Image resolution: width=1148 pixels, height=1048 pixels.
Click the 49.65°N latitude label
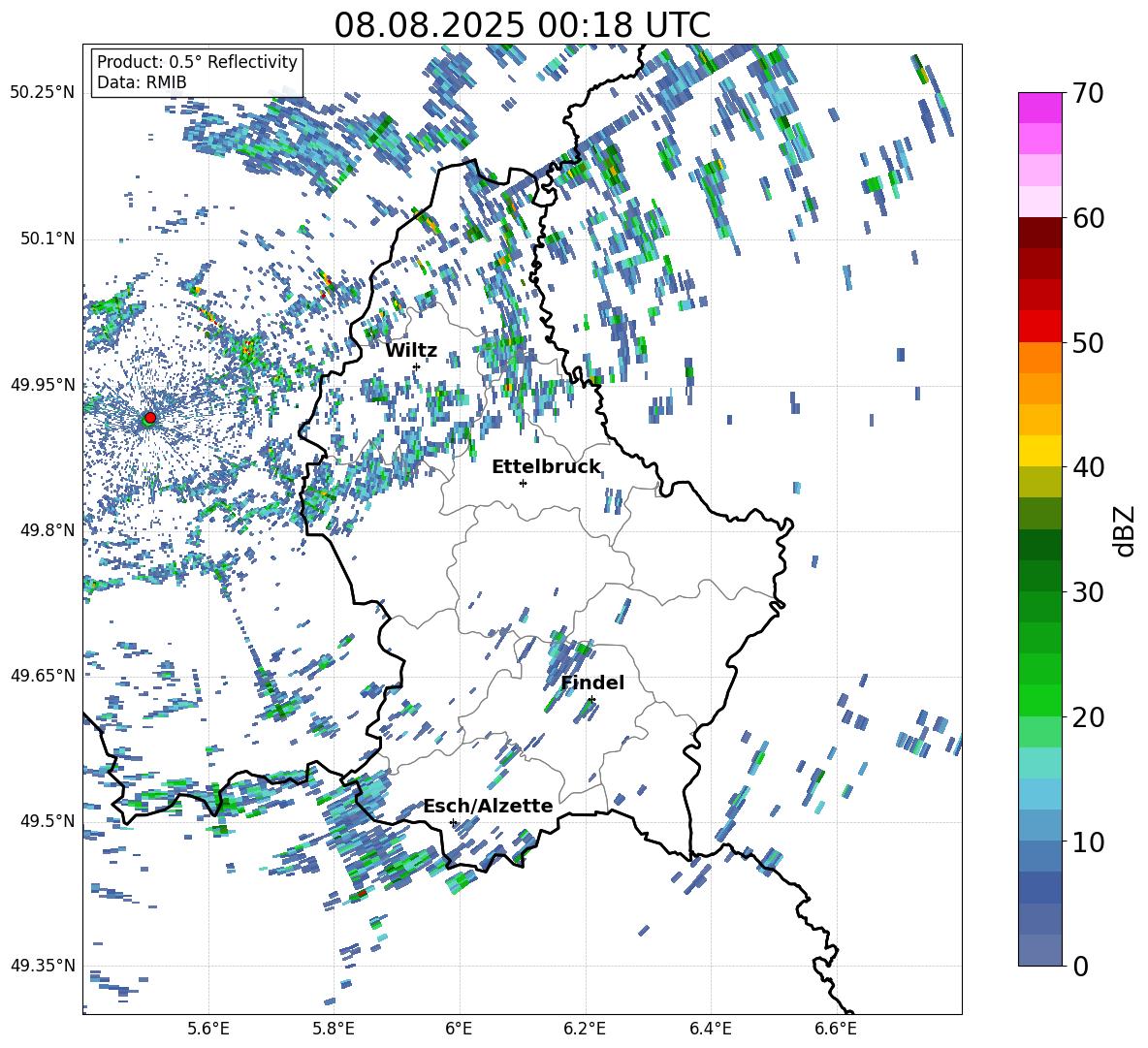43,675
